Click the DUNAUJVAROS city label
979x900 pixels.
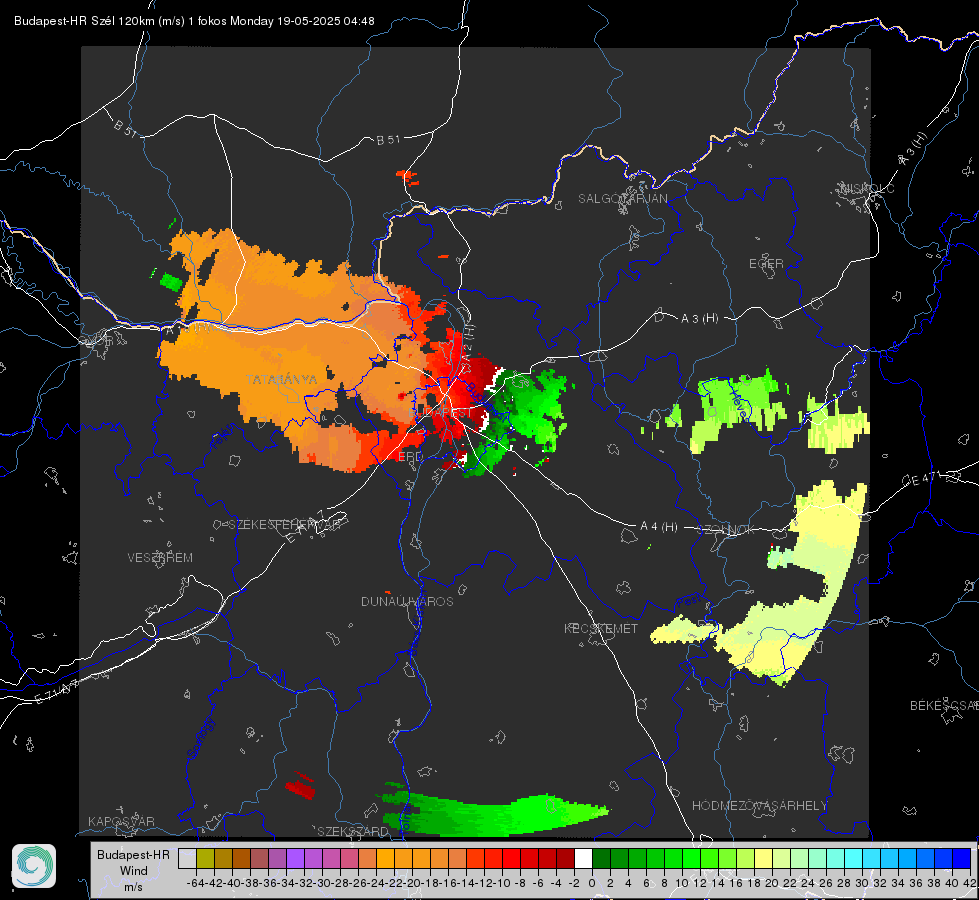[x=407, y=601]
